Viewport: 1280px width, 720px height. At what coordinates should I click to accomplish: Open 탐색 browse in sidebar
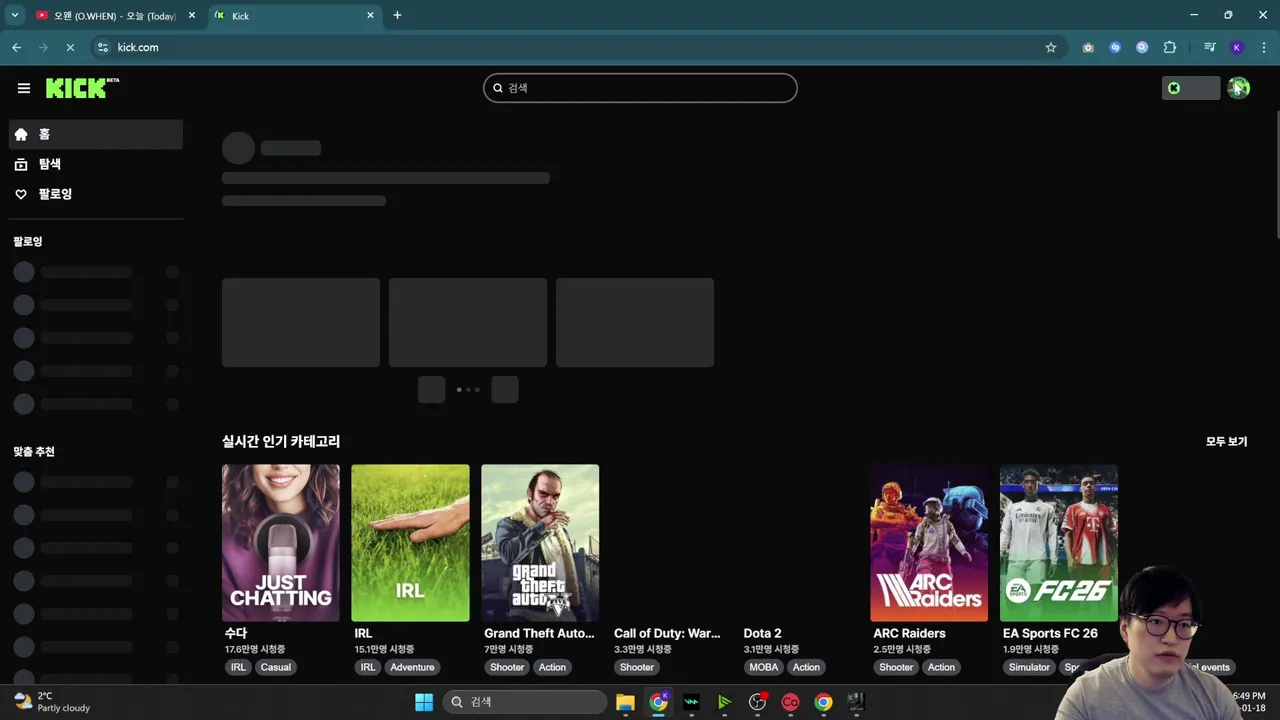(x=96, y=164)
